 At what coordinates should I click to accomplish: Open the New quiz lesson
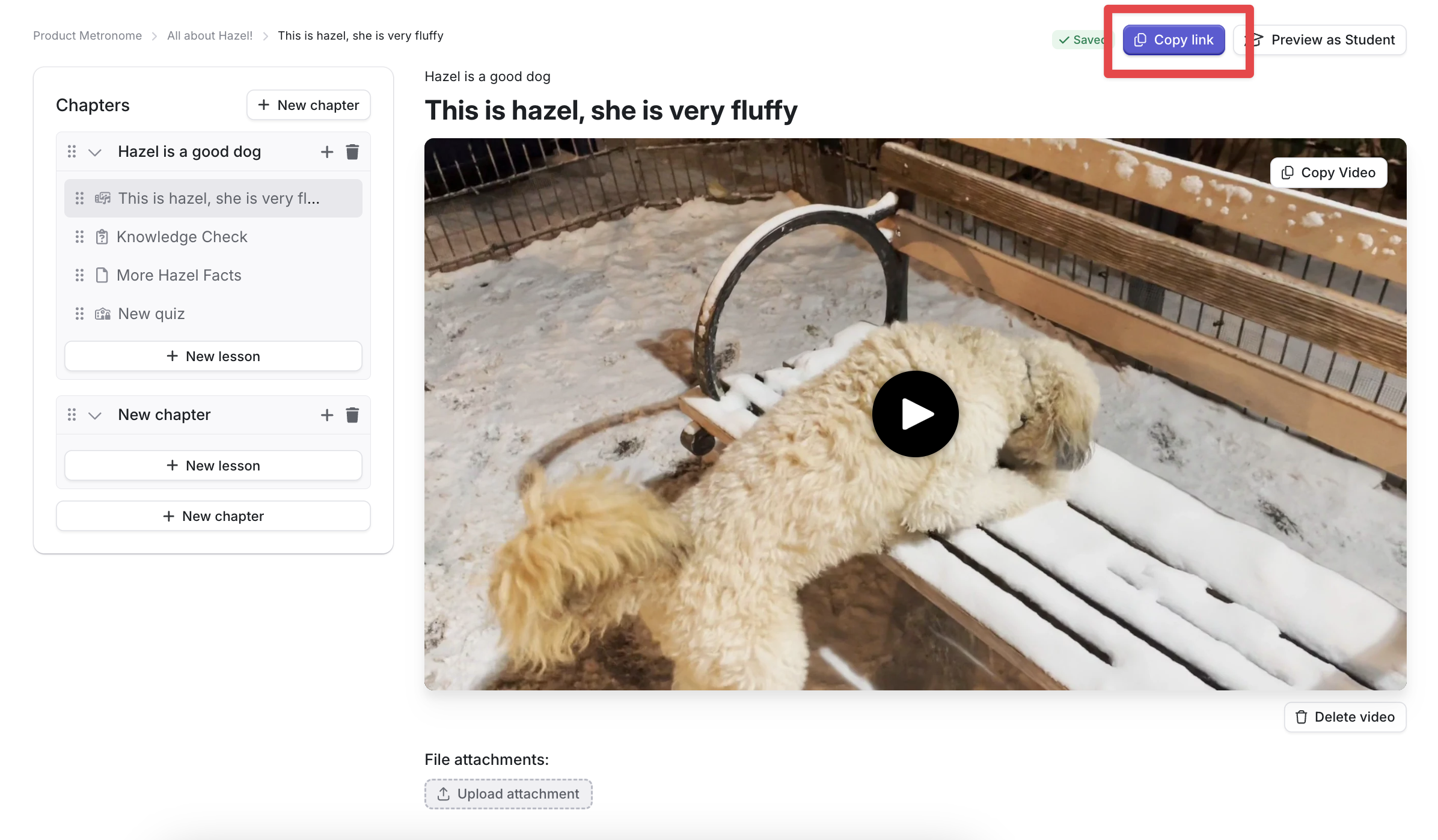[x=151, y=314]
